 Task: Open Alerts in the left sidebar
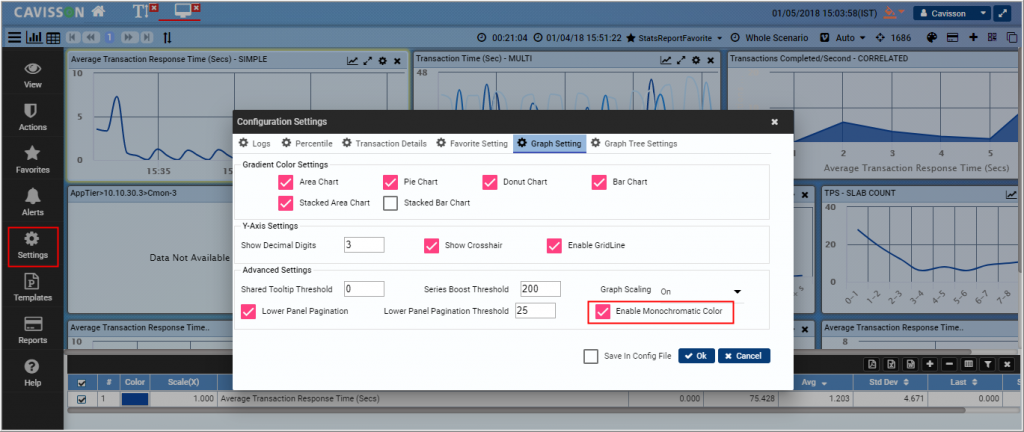click(x=32, y=199)
